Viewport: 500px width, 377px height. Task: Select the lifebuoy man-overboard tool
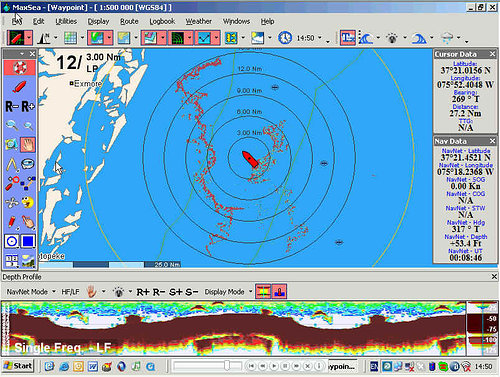20,68
